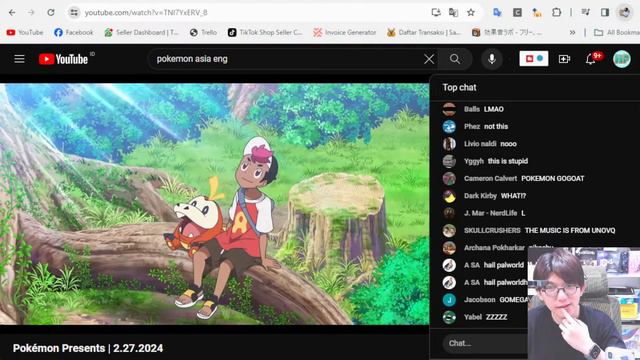Screen dimensions: 640x360
Task: Open the All Bookmarks folder
Action: [x=617, y=32]
